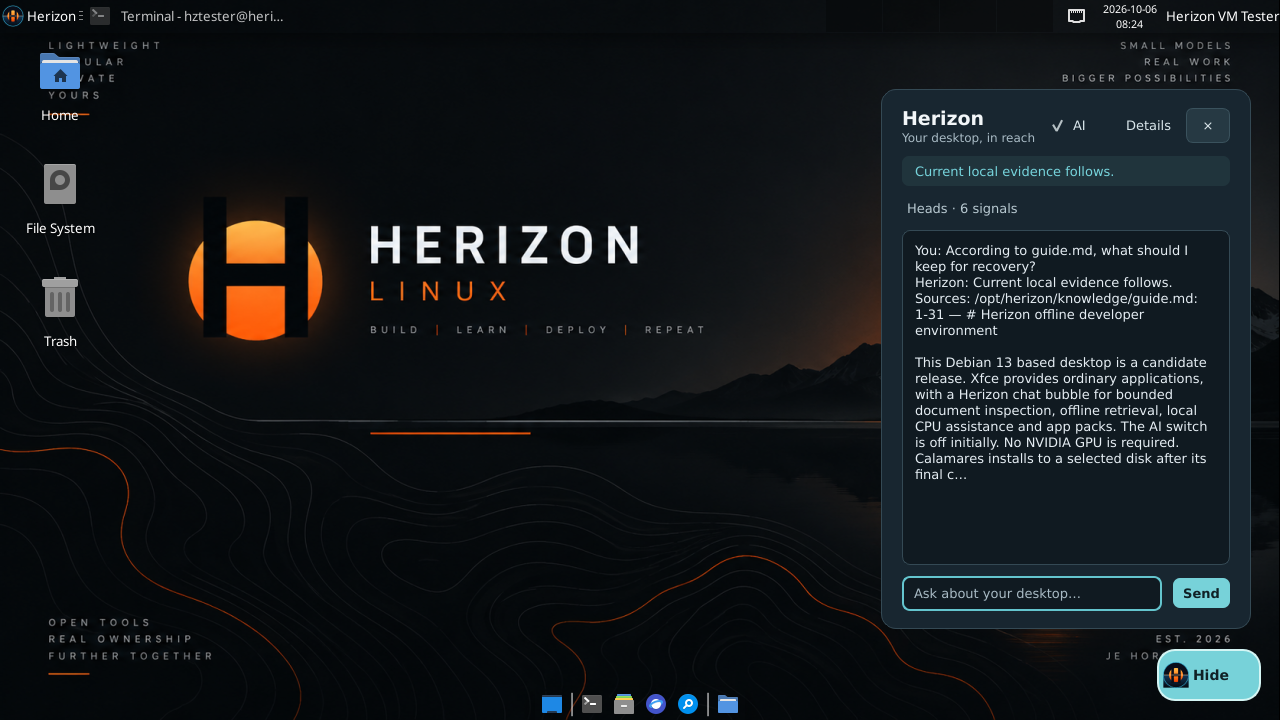Viewport: 1280px width, 720px height.
Task: Click the "Ask about your desktop…" input field
Action: pyautogui.click(x=1032, y=593)
